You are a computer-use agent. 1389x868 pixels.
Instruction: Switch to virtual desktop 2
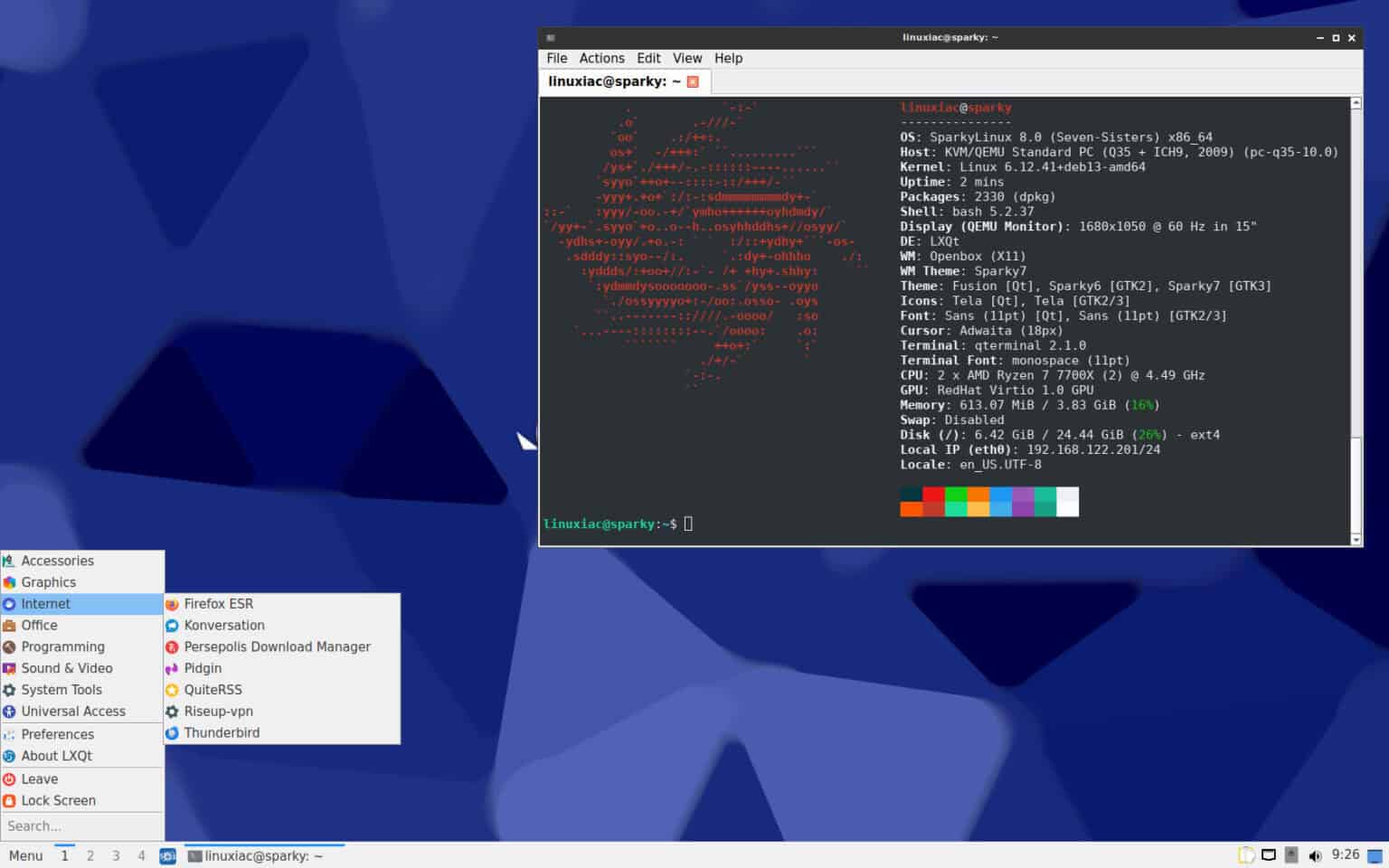click(90, 855)
